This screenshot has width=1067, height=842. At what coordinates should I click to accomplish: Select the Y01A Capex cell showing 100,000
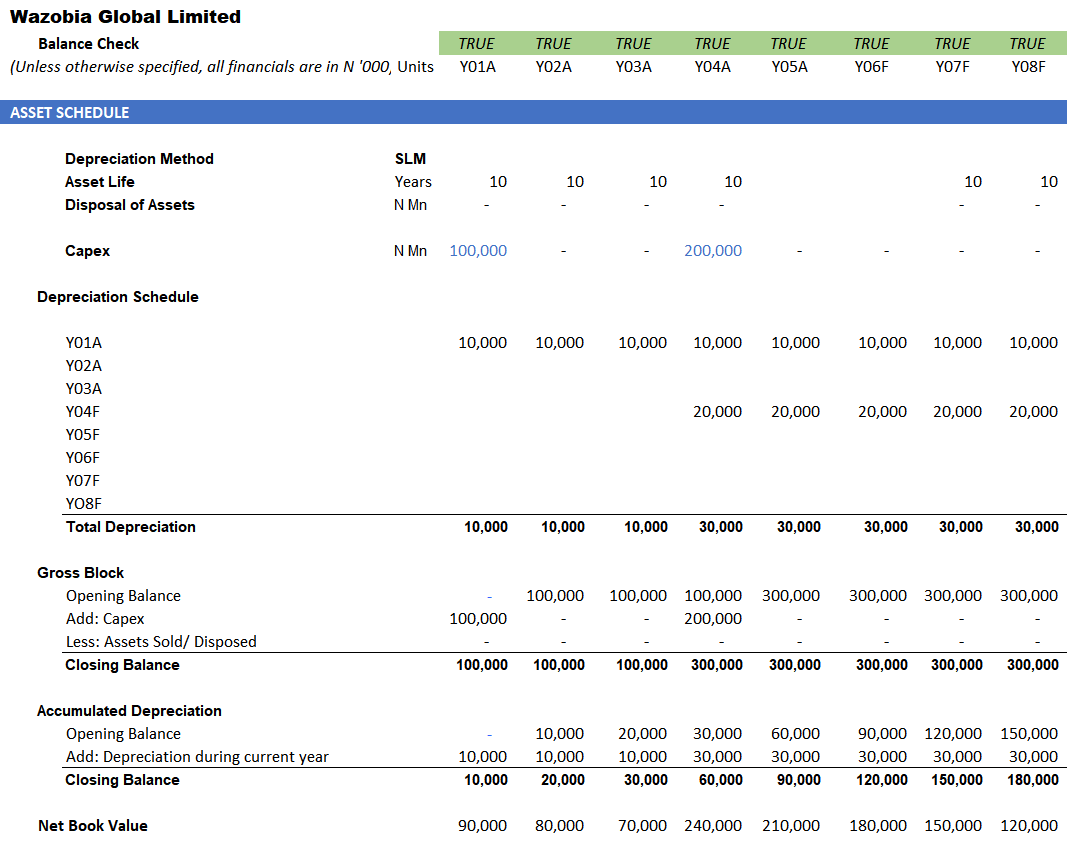point(478,250)
